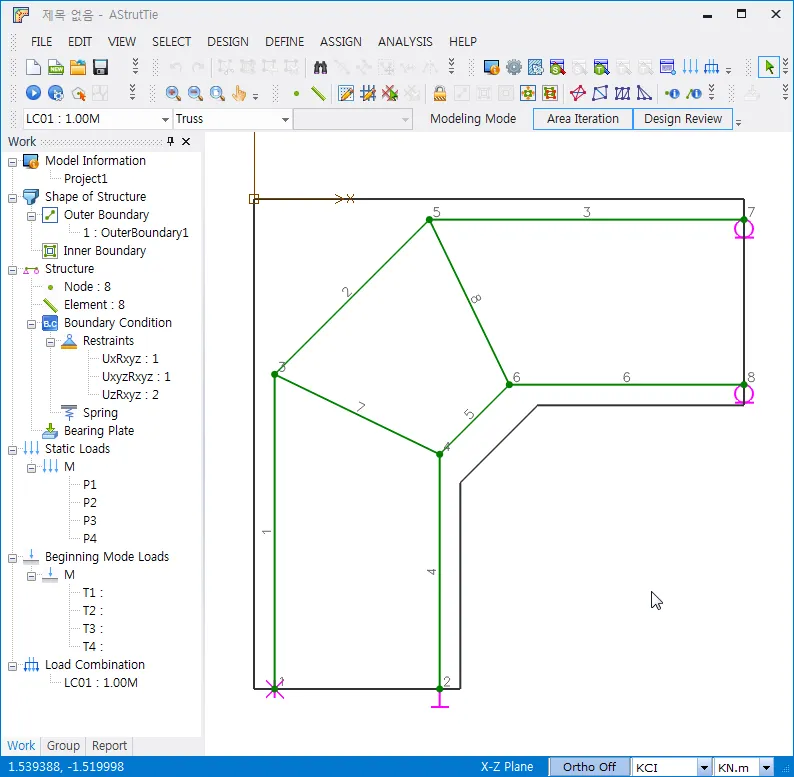The image size is (794, 777).
Task: Open the HELP menu
Action: coord(463,42)
